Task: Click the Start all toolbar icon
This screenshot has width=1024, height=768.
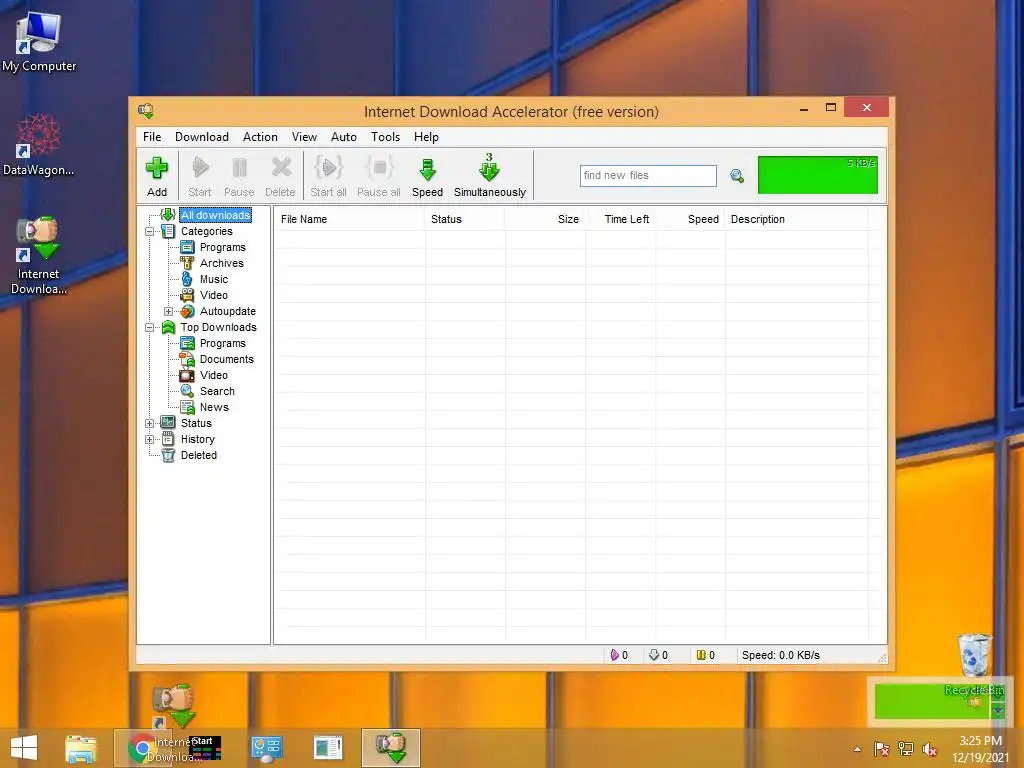Action: (328, 168)
